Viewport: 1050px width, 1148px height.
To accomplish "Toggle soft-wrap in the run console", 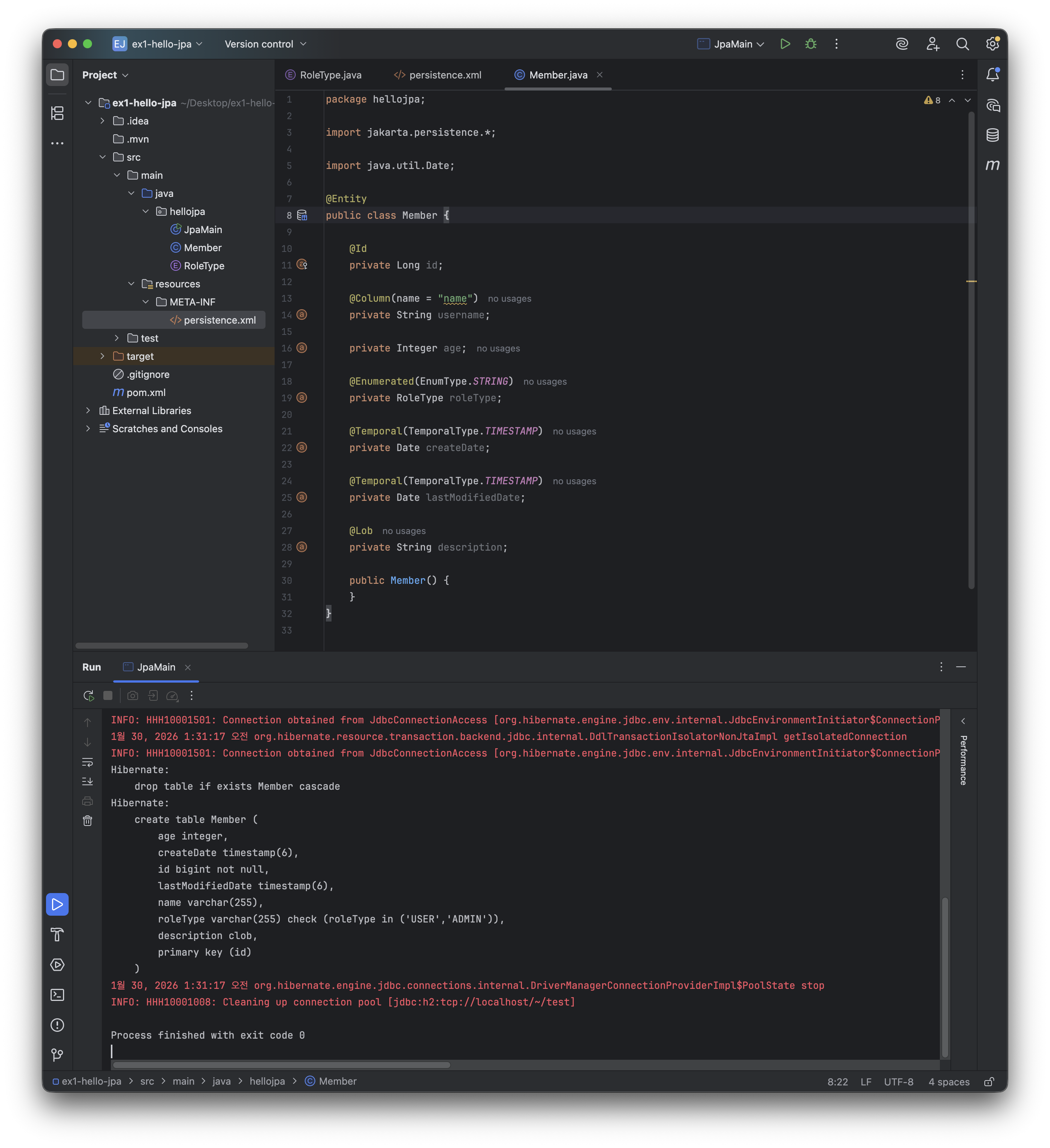I will click(x=88, y=762).
